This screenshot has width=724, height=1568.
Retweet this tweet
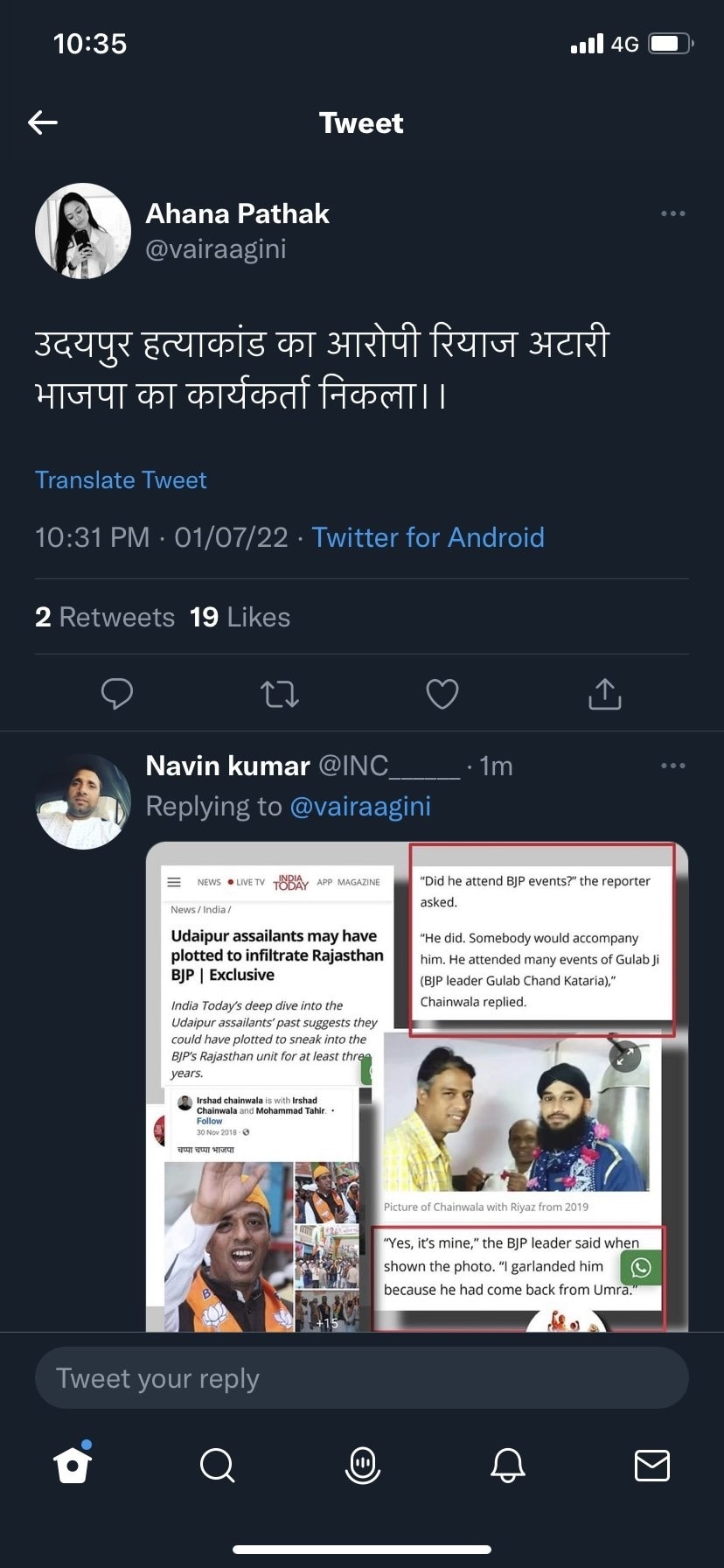[280, 695]
